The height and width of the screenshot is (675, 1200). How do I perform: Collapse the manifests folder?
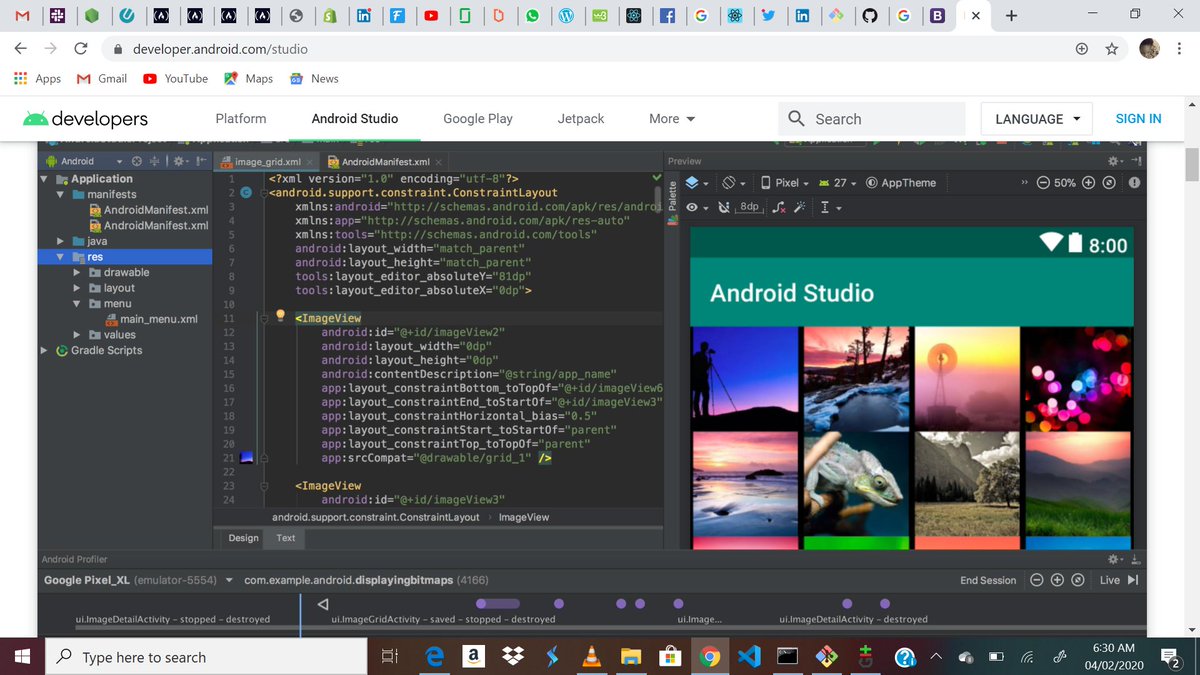(x=62, y=194)
